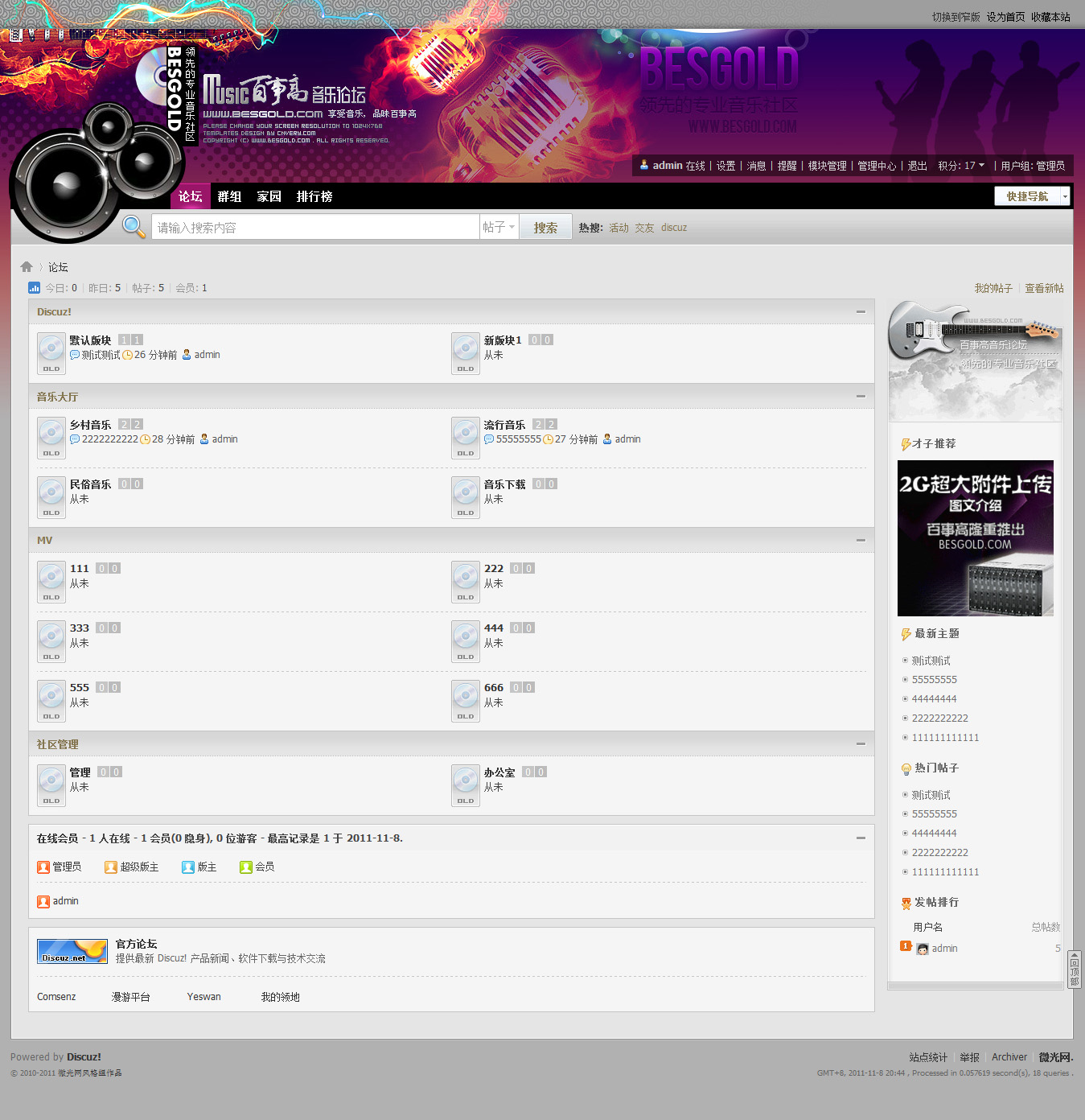
Task: Click the 退出 logout link
Action: [x=918, y=166]
